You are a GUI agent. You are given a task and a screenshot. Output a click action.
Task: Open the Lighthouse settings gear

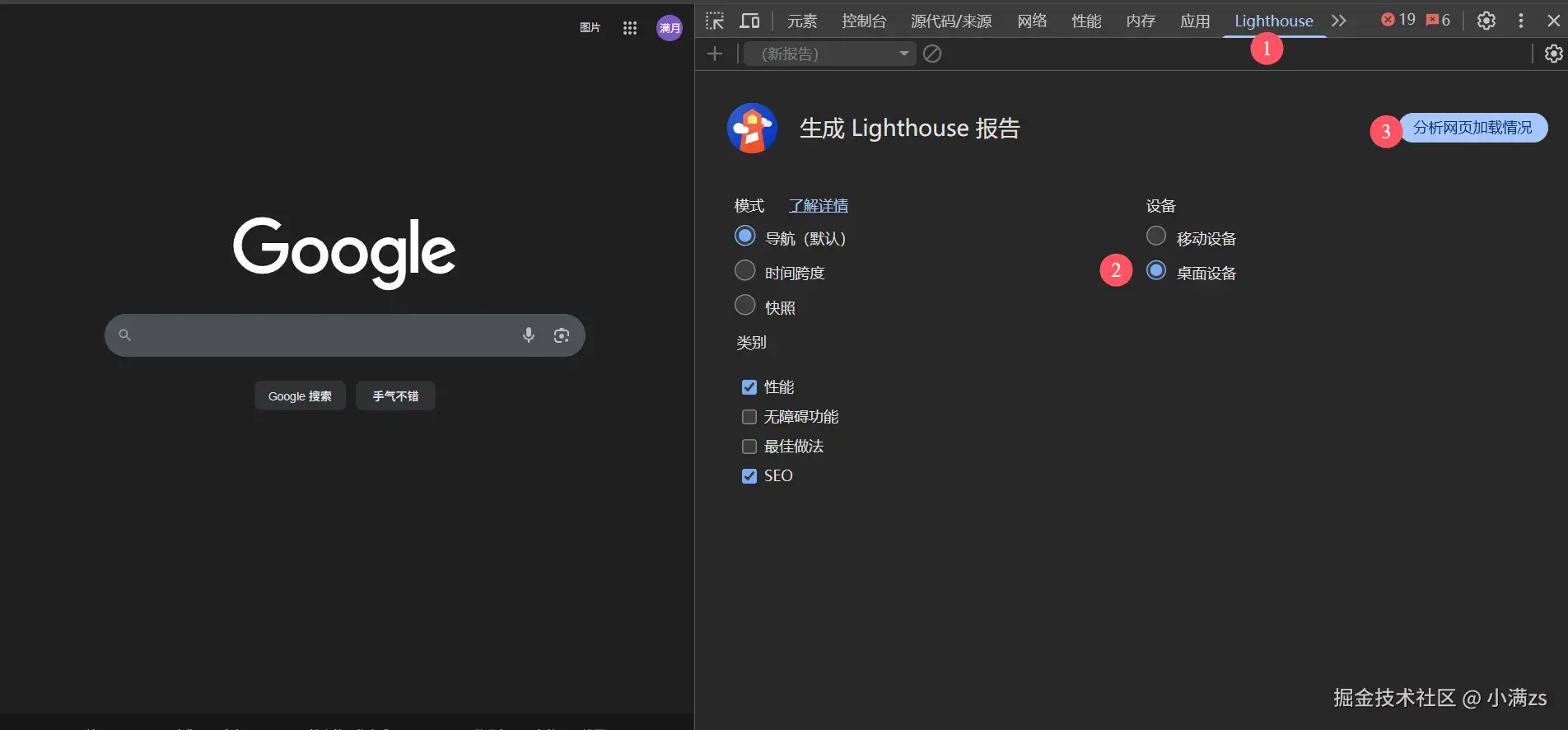coord(1554,54)
